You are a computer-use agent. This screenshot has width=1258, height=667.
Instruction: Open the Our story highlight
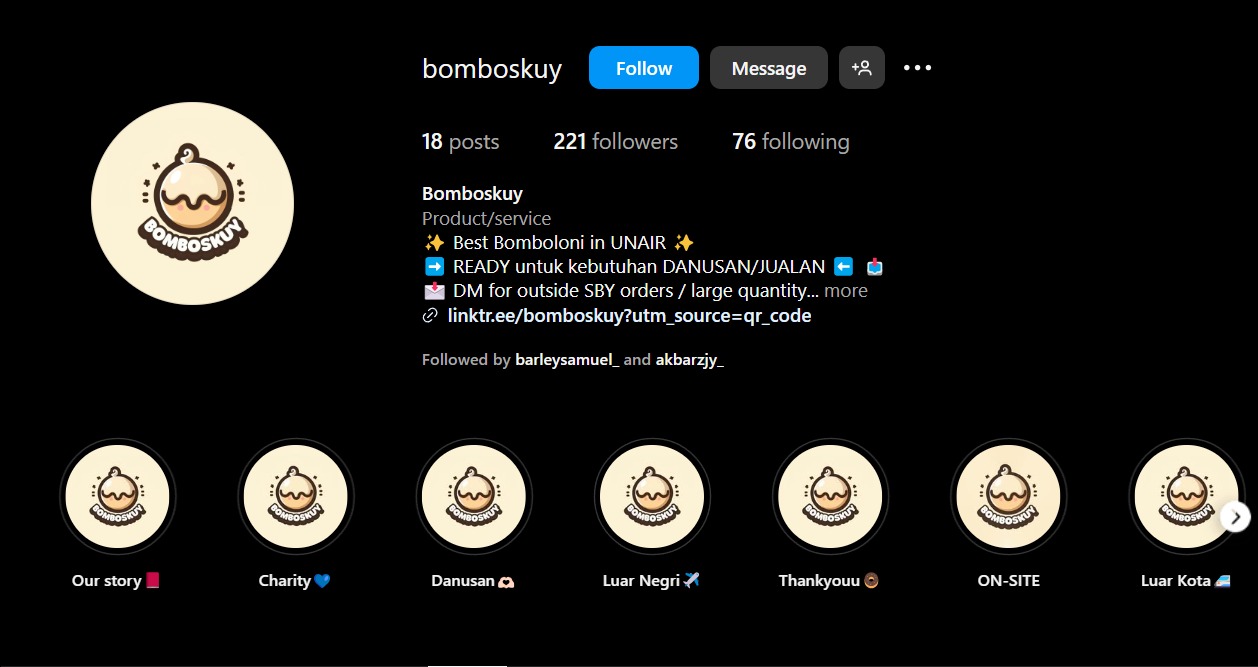tap(118, 497)
